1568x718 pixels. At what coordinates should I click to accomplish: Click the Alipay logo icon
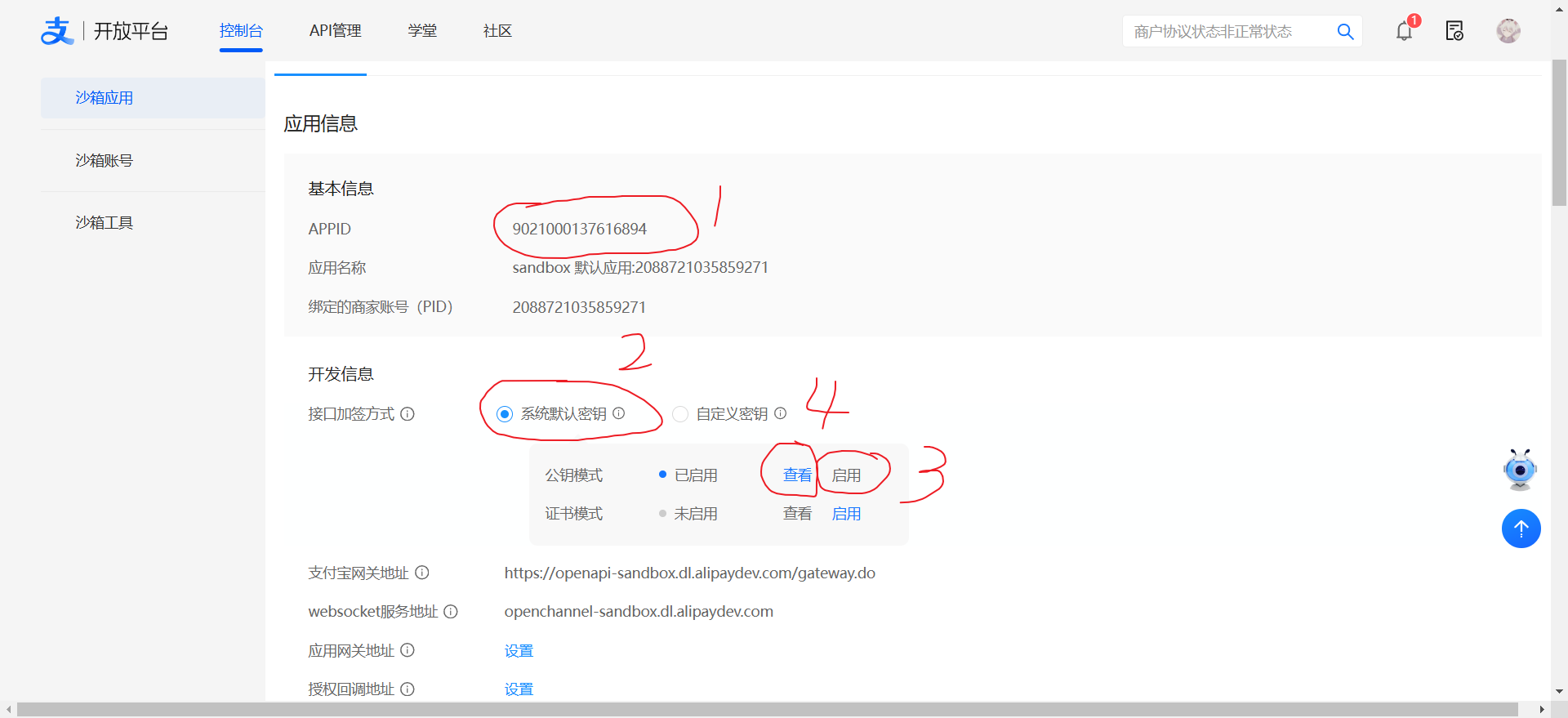[57, 31]
